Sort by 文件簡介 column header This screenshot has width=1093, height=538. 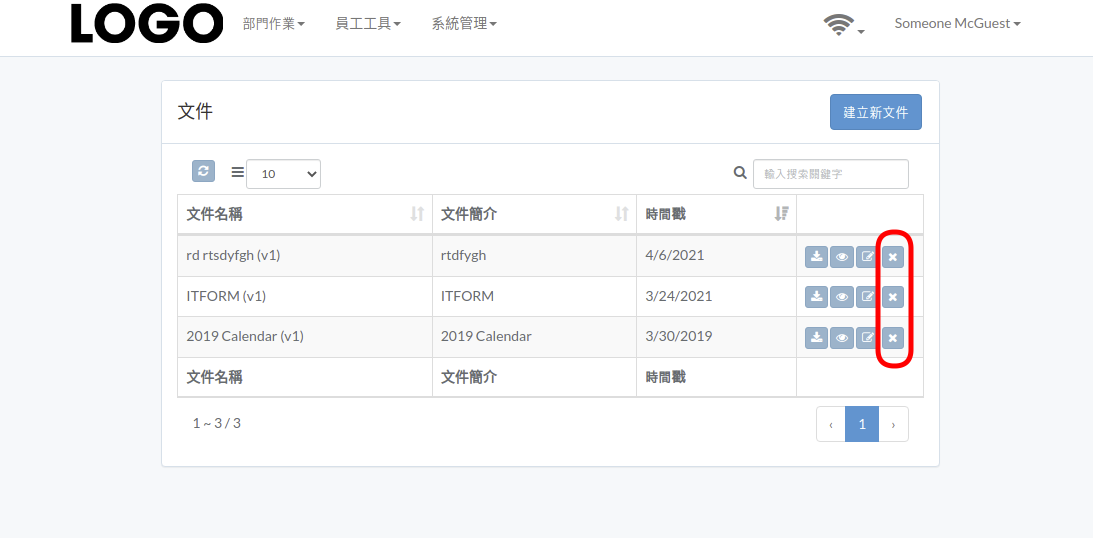coord(535,215)
